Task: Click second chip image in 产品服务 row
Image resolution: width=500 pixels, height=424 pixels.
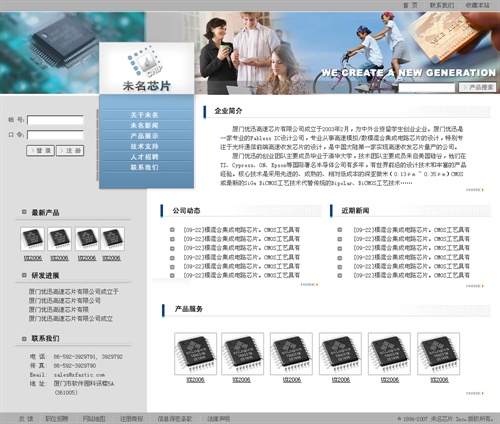Action: (x=242, y=354)
